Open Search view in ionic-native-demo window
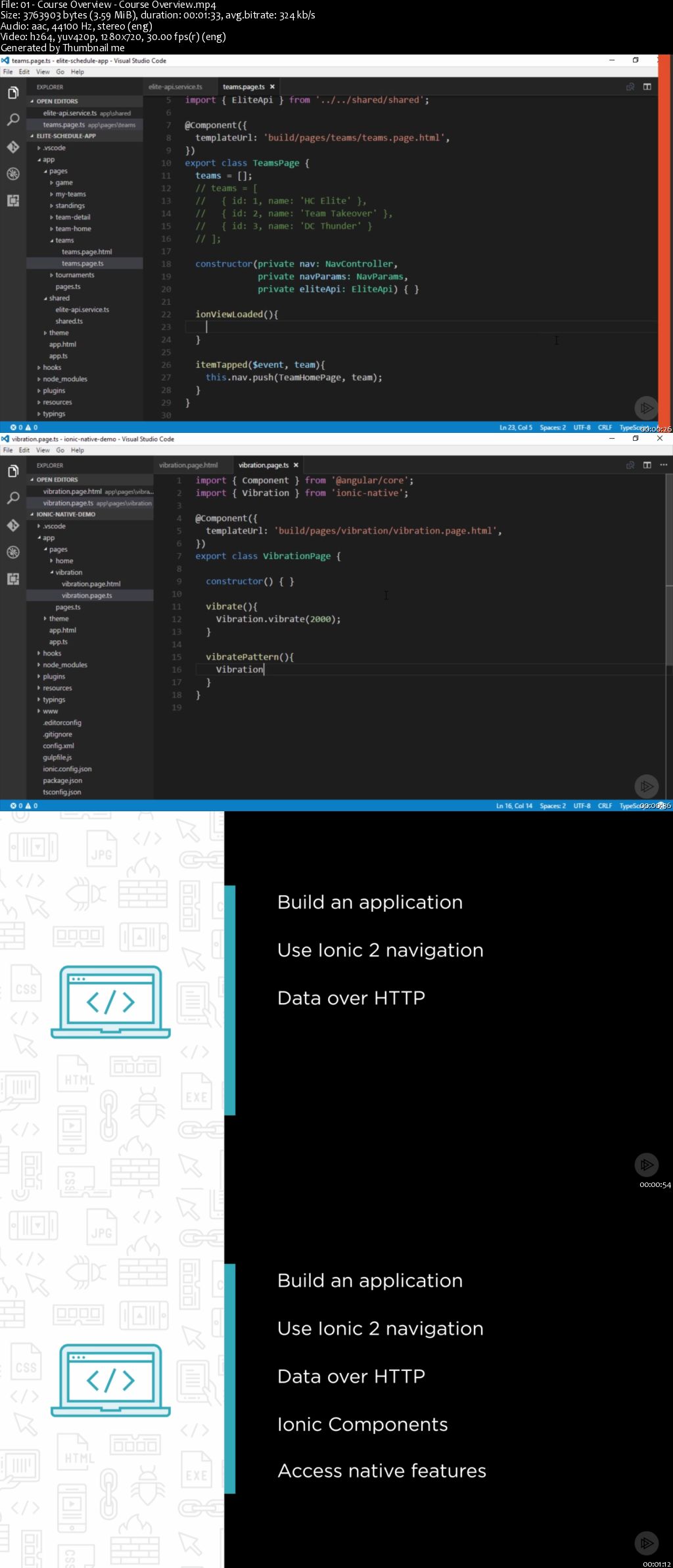The height and width of the screenshot is (1568, 673). 12,498
